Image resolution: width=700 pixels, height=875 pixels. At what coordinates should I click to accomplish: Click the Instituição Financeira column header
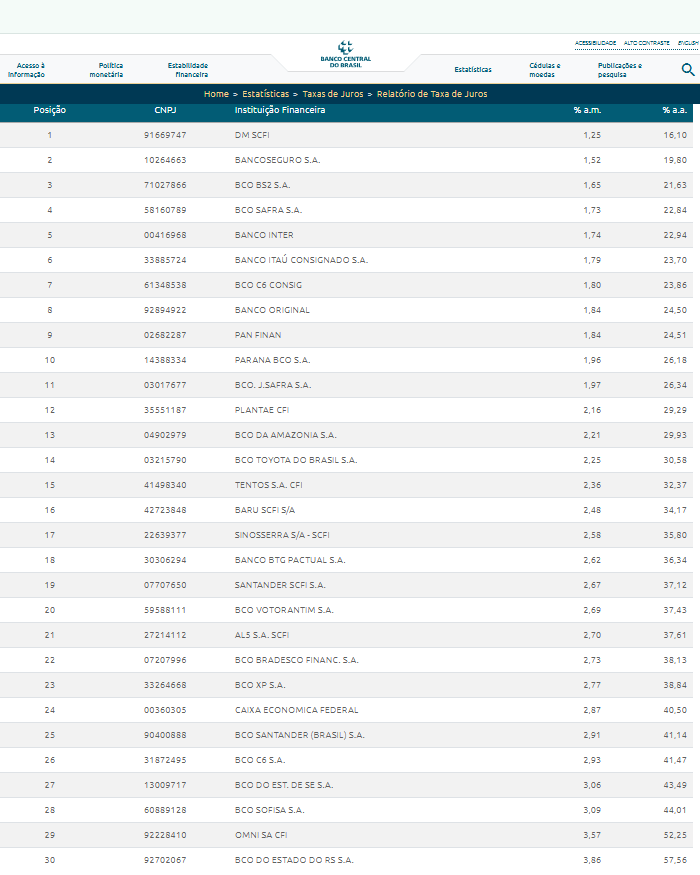[280, 110]
